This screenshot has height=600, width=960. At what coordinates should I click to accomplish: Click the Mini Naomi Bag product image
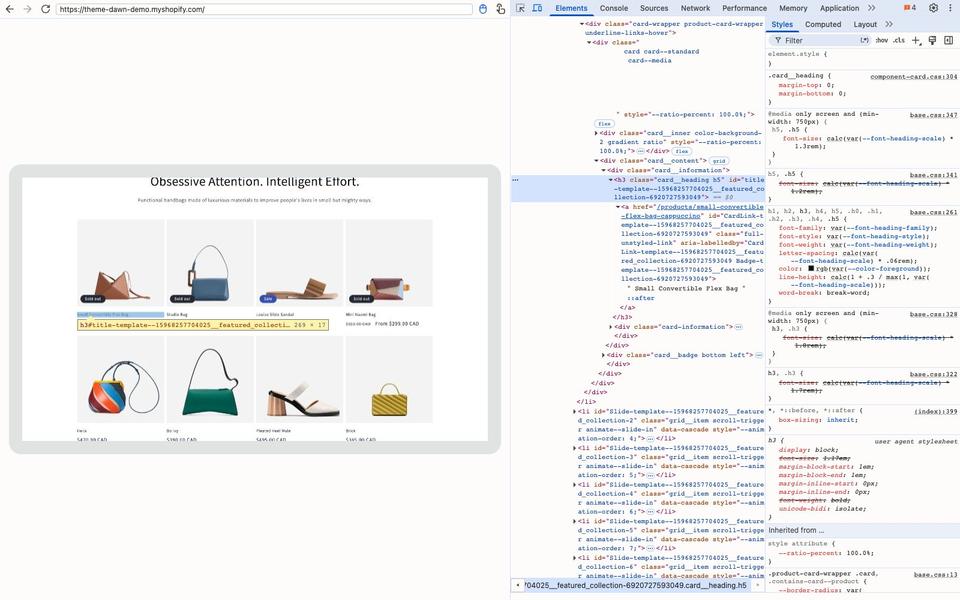[389, 263]
